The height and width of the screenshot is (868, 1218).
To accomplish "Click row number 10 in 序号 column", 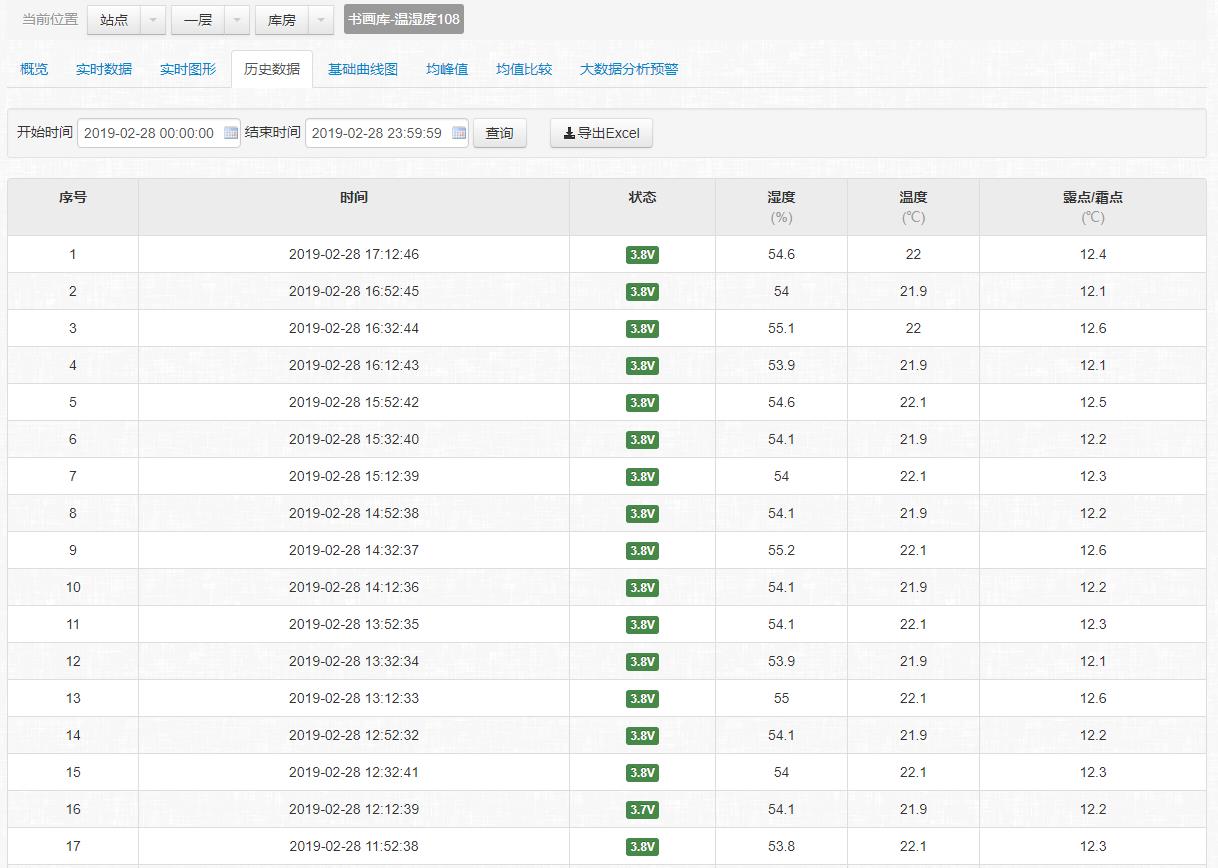I will [73, 588].
